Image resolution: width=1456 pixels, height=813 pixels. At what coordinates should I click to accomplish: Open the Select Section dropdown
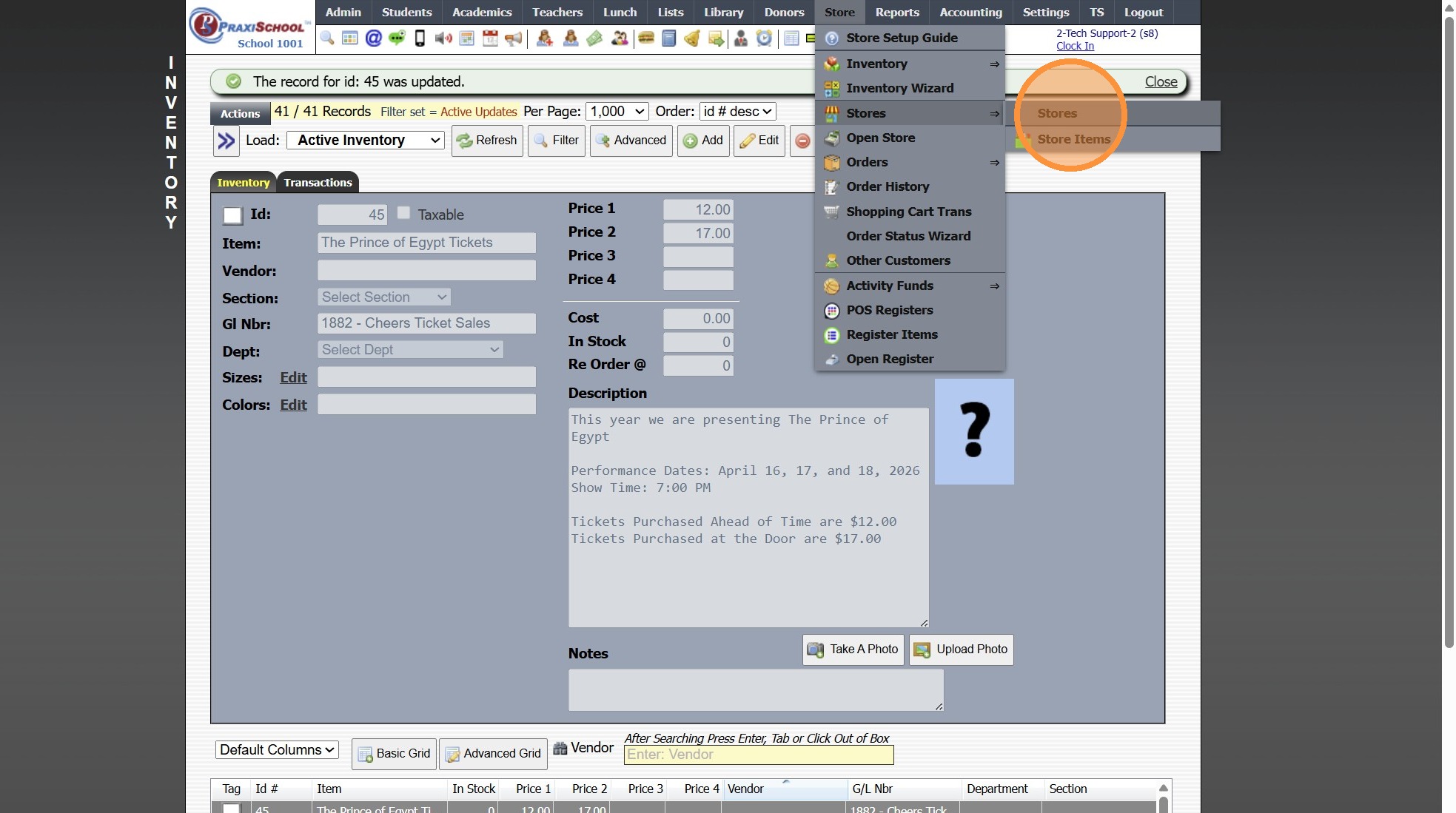pyautogui.click(x=383, y=297)
